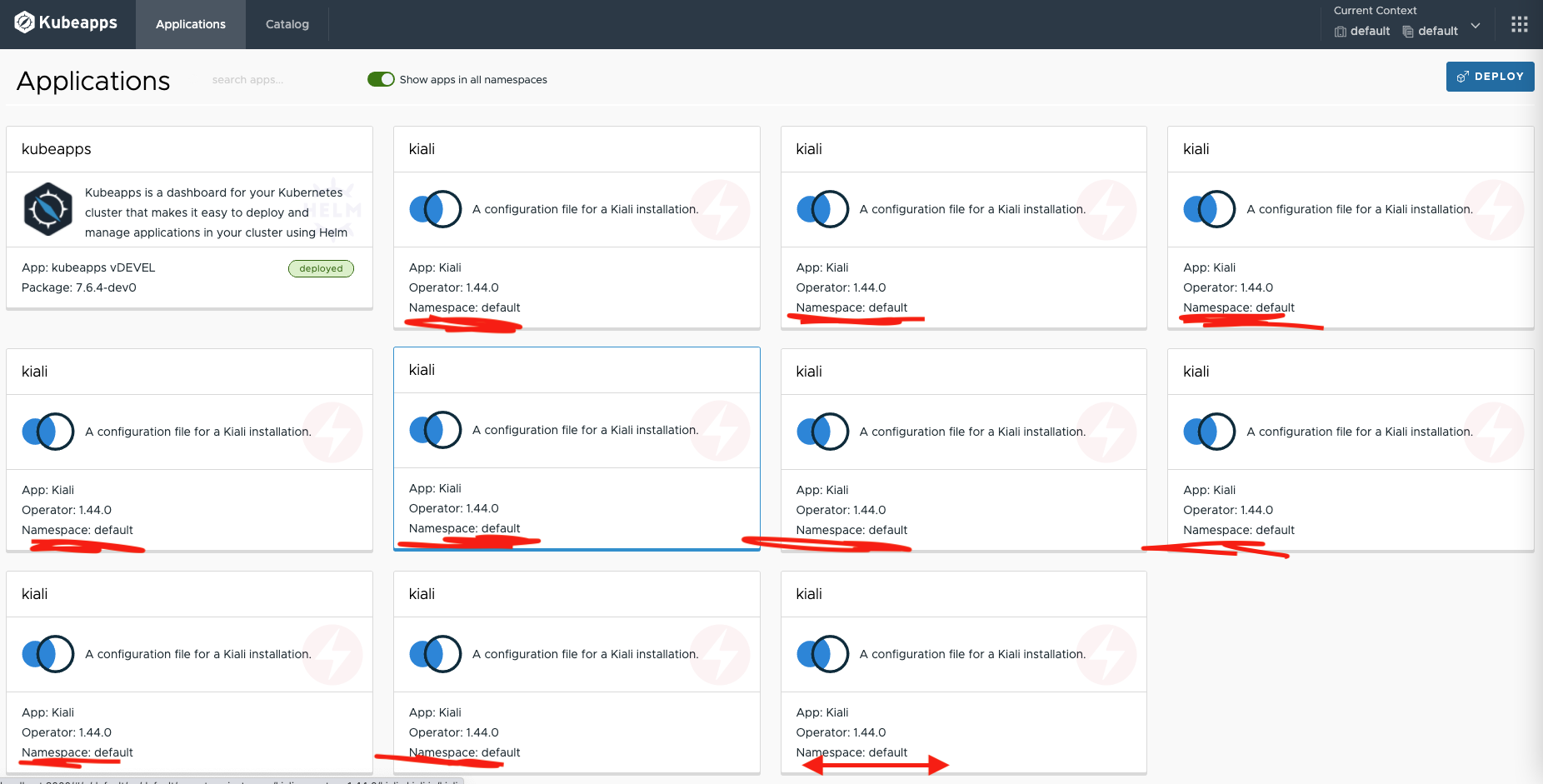Select the Applications tab
The width and height of the screenshot is (1543, 784).
(190, 24)
